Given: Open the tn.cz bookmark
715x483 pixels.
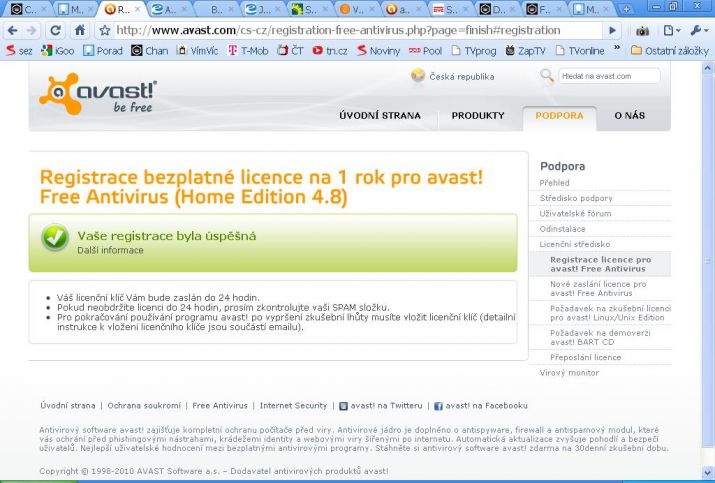Looking at the screenshot, I should point(330,51).
